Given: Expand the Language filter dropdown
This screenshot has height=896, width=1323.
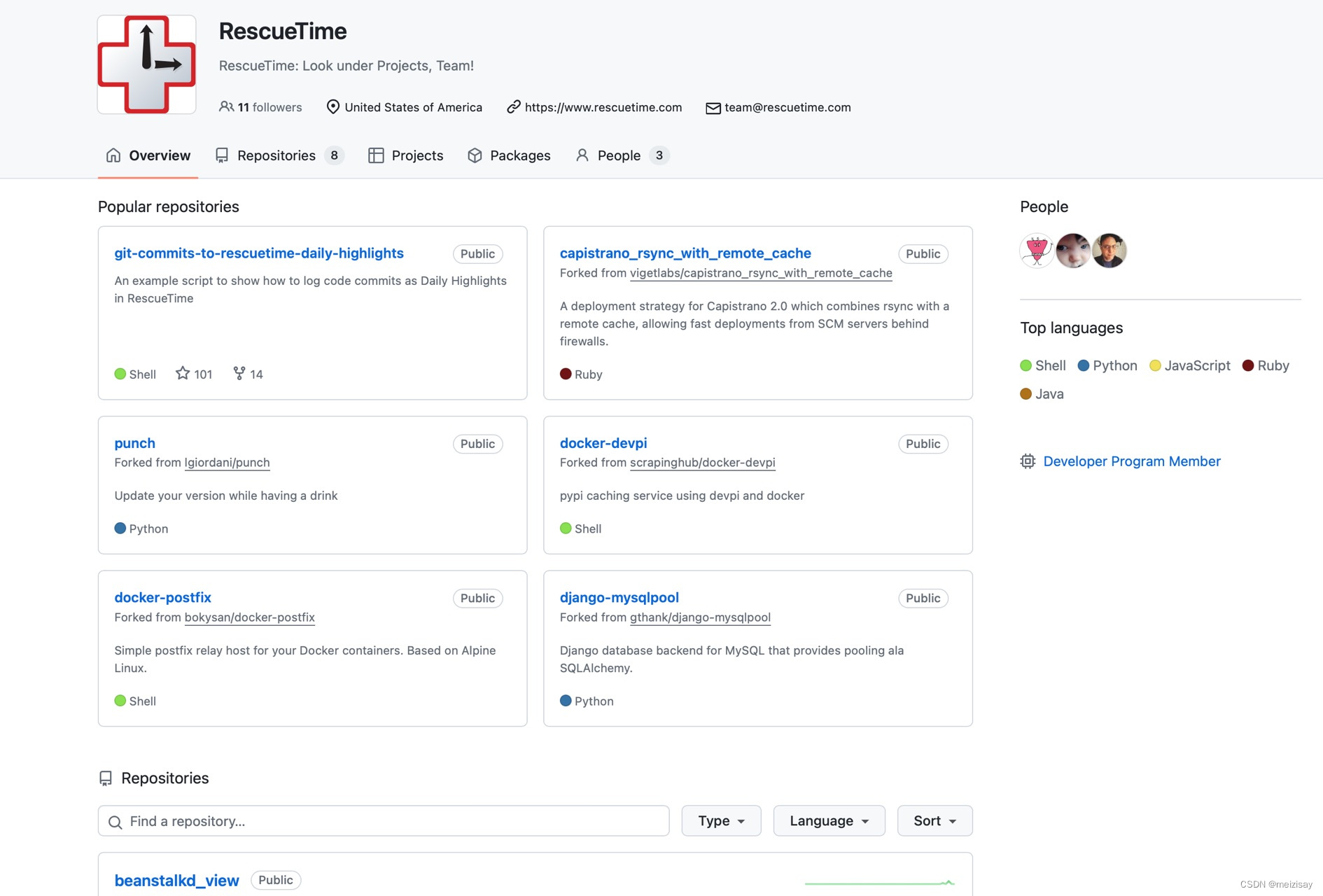Looking at the screenshot, I should (829, 820).
